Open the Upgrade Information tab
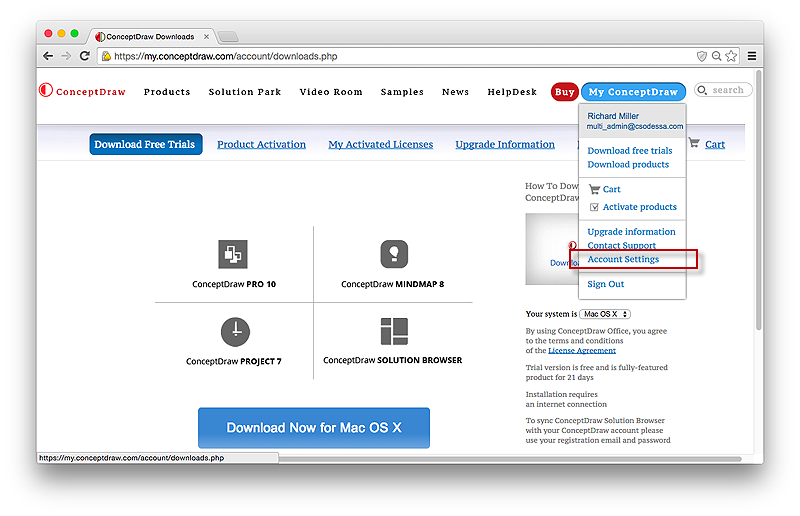This screenshot has height=516, width=800. click(x=505, y=144)
